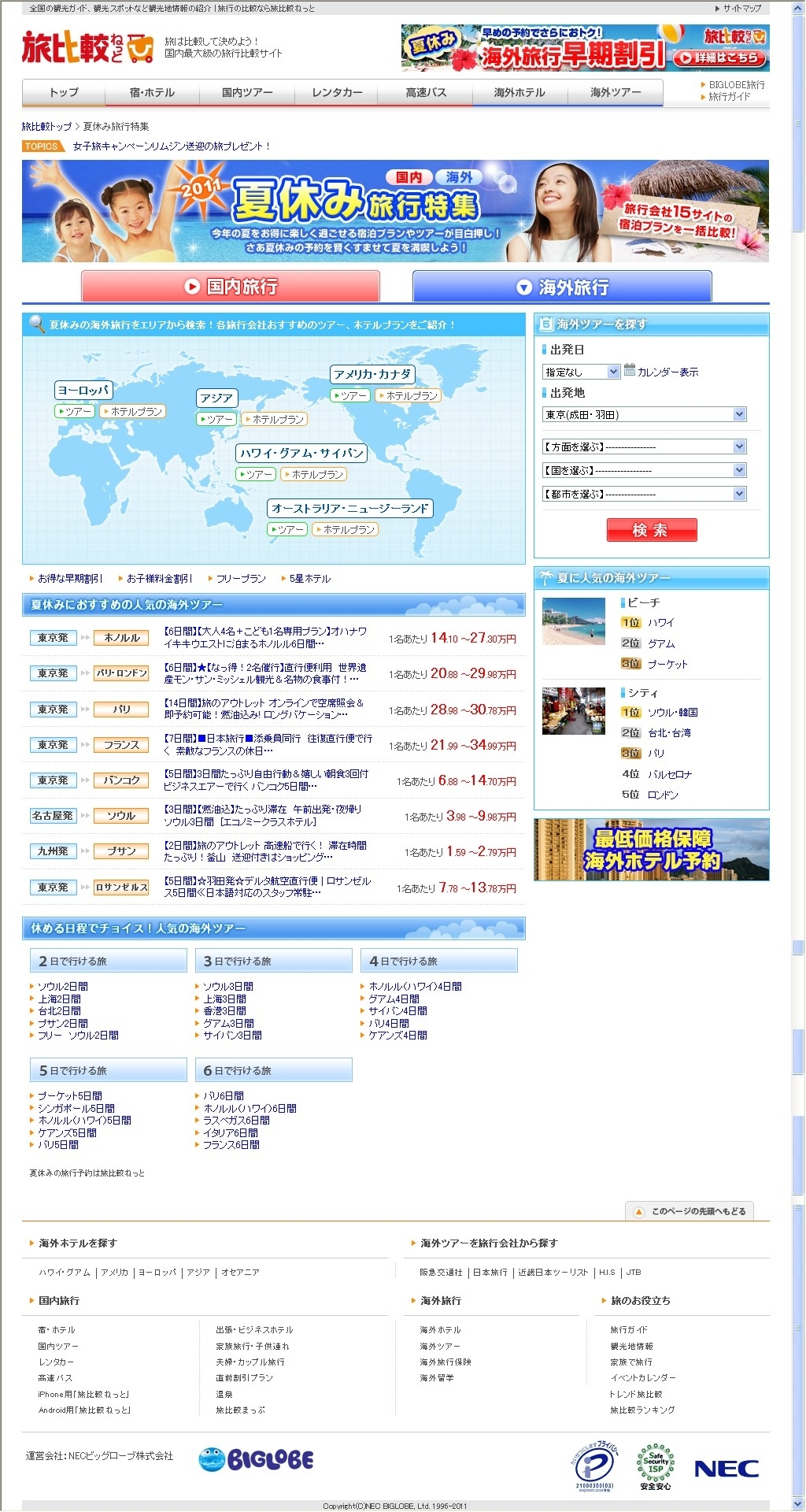This screenshot has height=1512, width=806.
Task: Click the red 検索 search button
Action: tap(652, 530)
